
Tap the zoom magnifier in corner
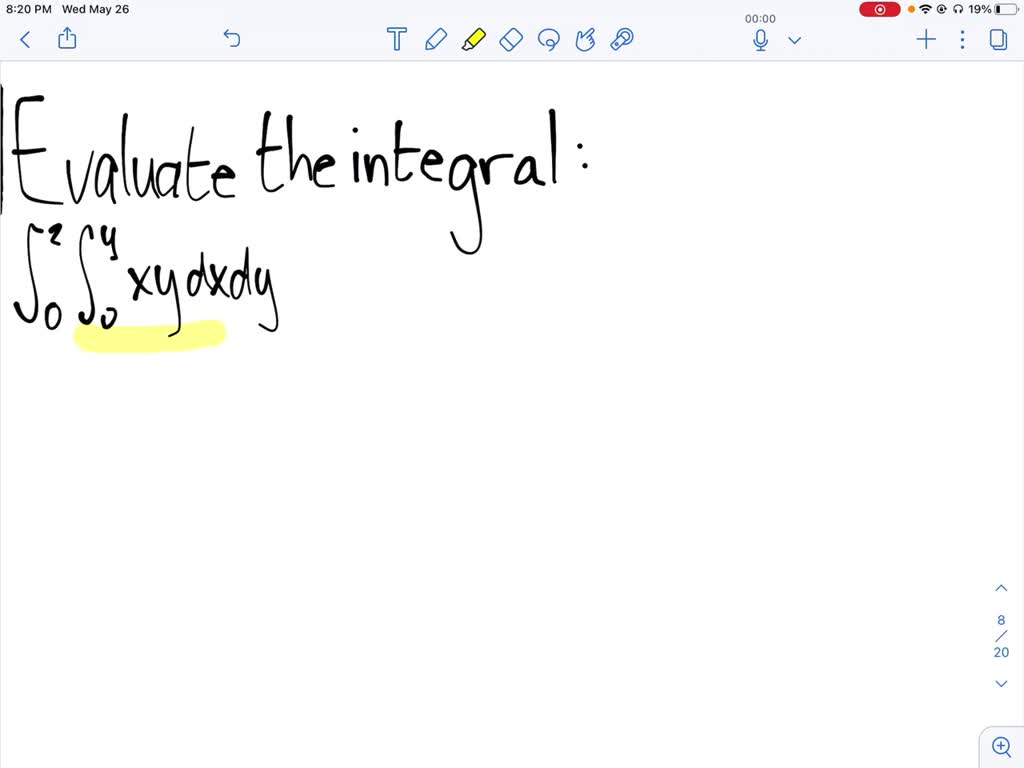pyautogui.click(x=1001, y=746)
